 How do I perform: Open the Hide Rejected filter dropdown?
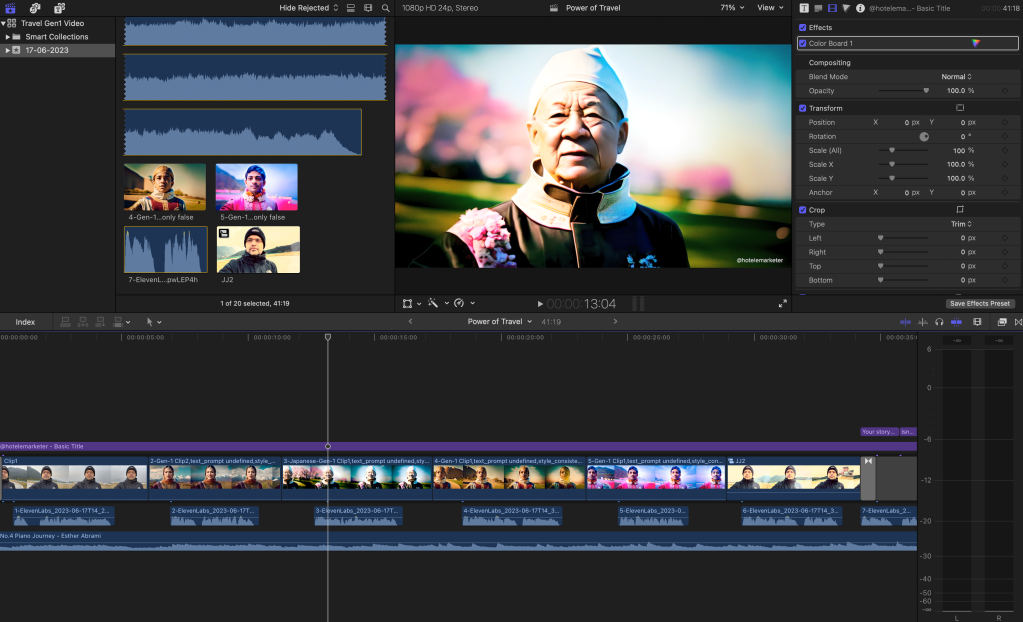309,8
